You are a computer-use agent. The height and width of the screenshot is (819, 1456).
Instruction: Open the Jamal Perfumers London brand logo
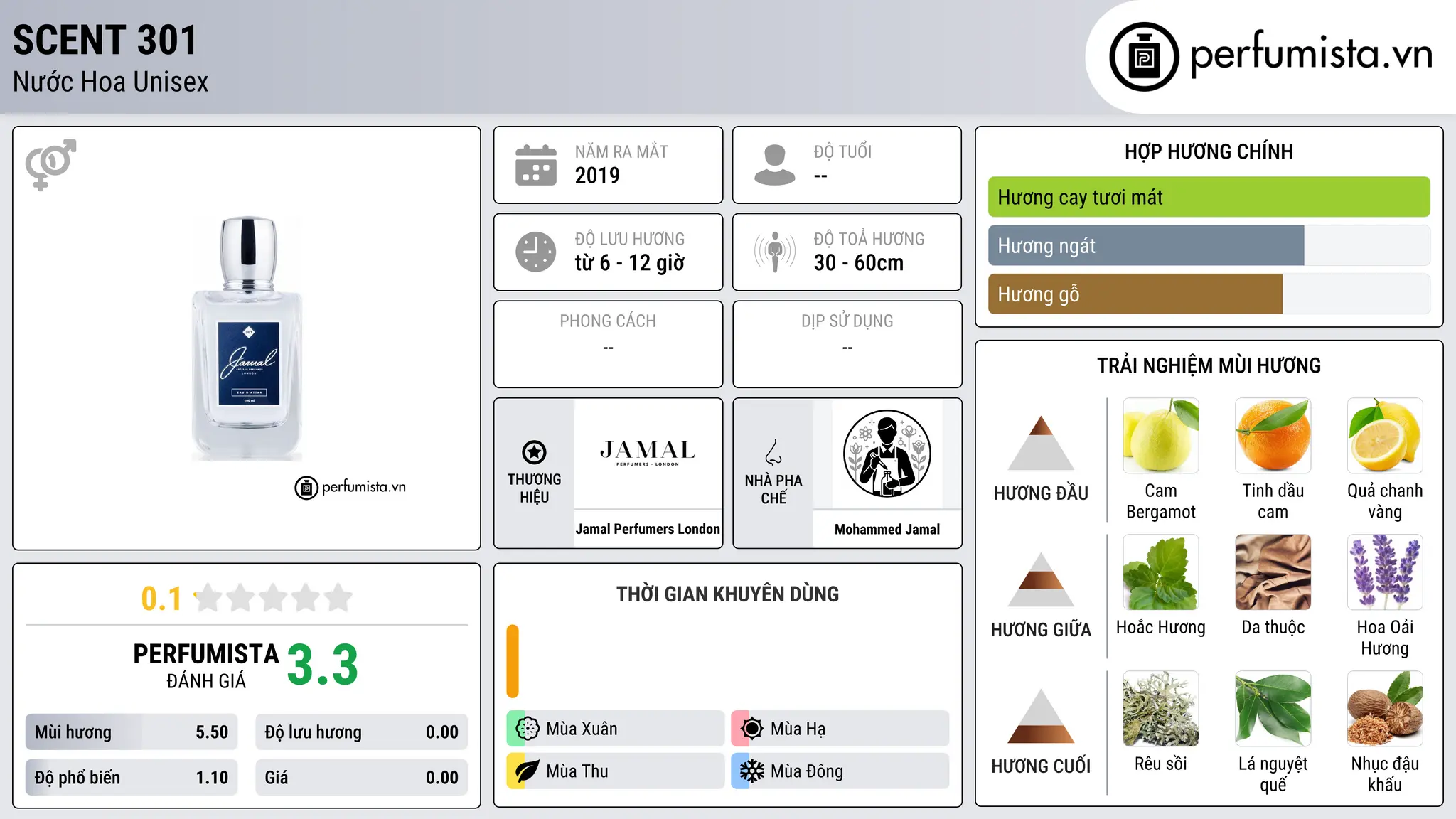648,453
